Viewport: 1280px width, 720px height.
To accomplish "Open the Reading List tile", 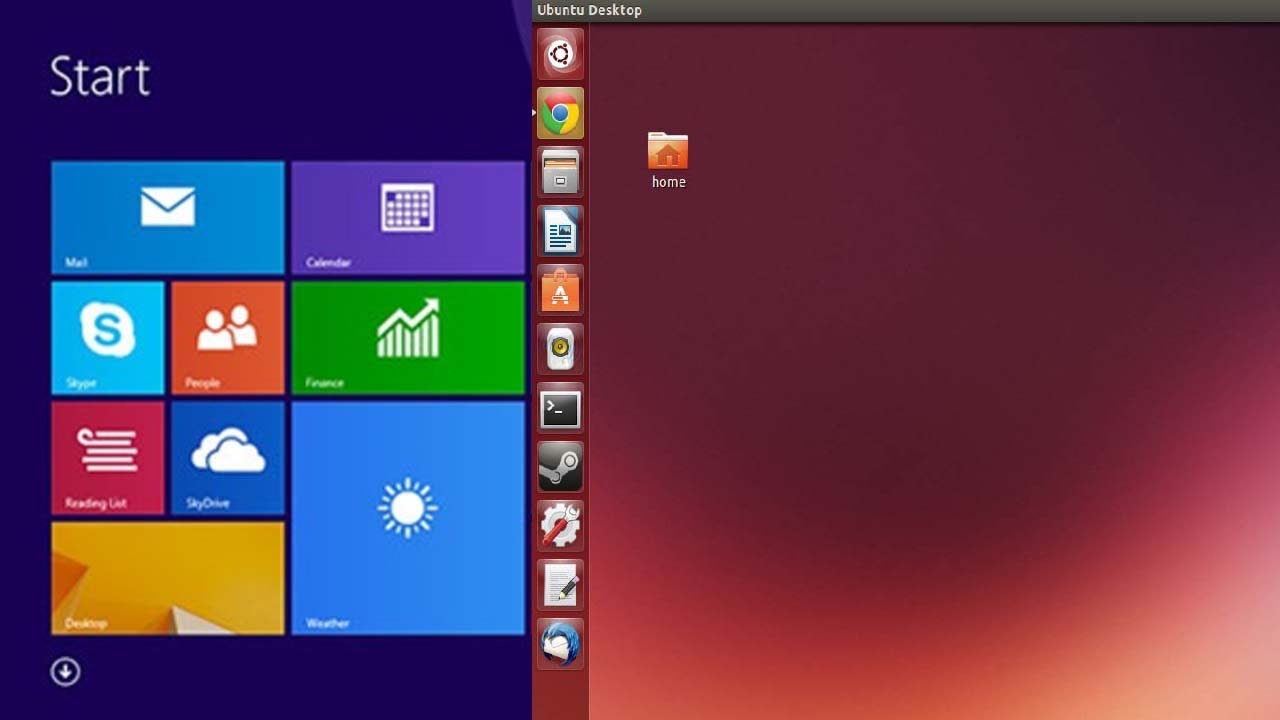I will tap(108, 457).
